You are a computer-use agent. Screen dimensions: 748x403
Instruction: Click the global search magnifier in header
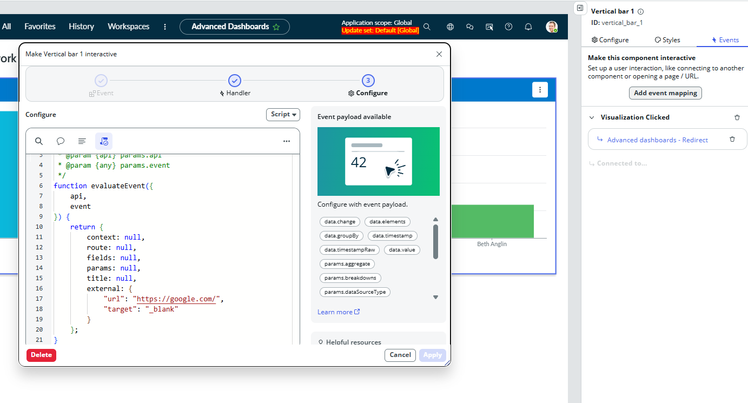pyautogui.click(x=427, y=27)
